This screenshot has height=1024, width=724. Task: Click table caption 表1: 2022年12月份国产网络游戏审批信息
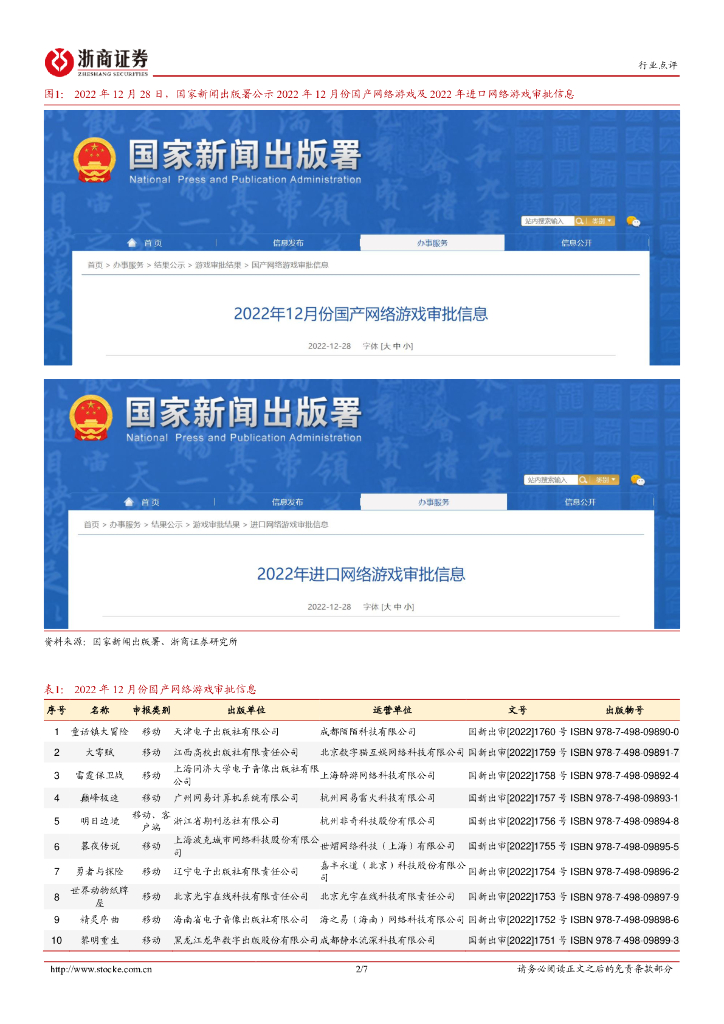point(150,689)
